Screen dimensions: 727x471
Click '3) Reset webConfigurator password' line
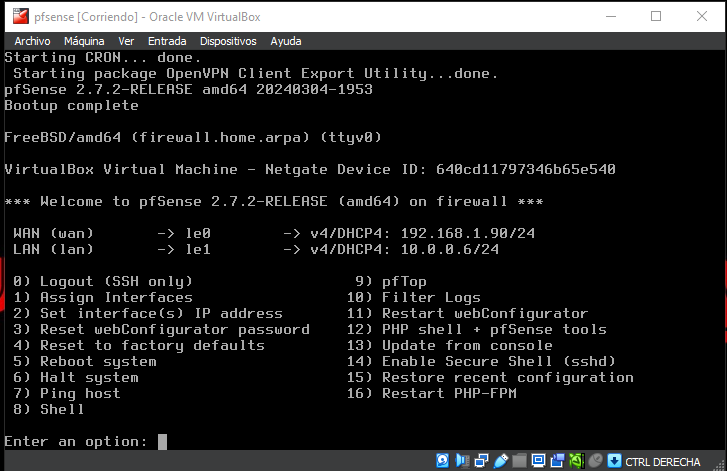coord(161,329)
